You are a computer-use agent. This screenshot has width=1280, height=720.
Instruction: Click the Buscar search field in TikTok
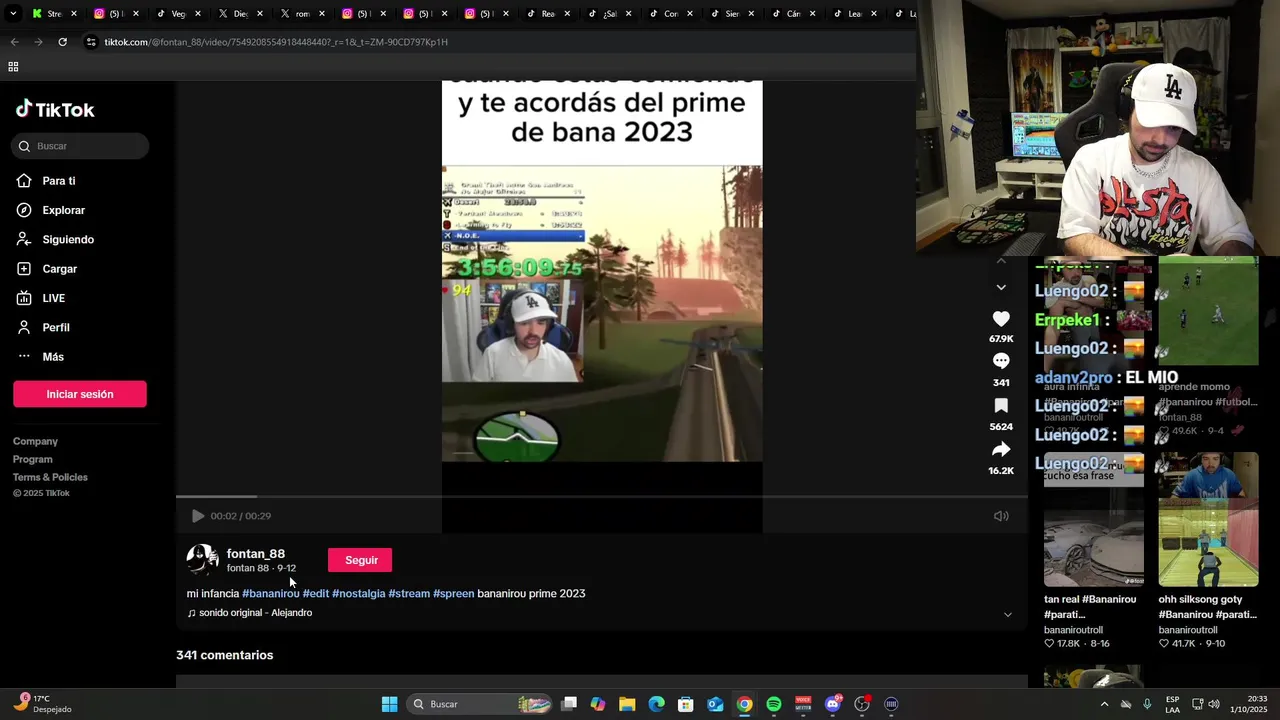[81, 146]
